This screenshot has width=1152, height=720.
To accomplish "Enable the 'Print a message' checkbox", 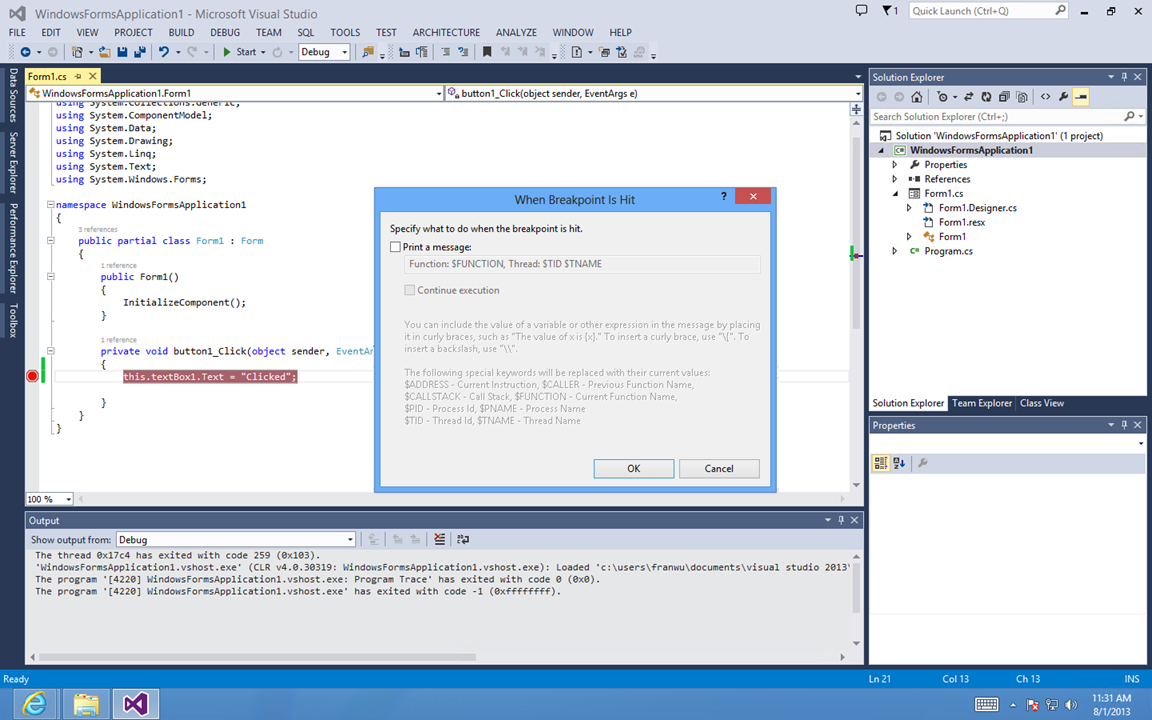I will tap(396, 247).
